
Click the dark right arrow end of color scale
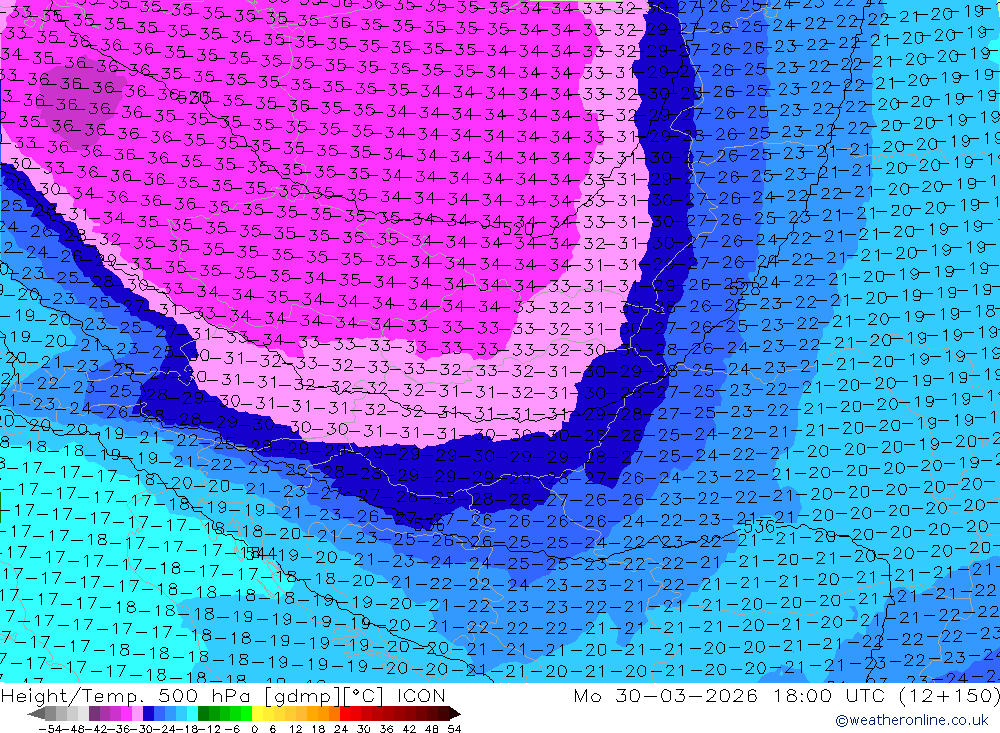454,713
